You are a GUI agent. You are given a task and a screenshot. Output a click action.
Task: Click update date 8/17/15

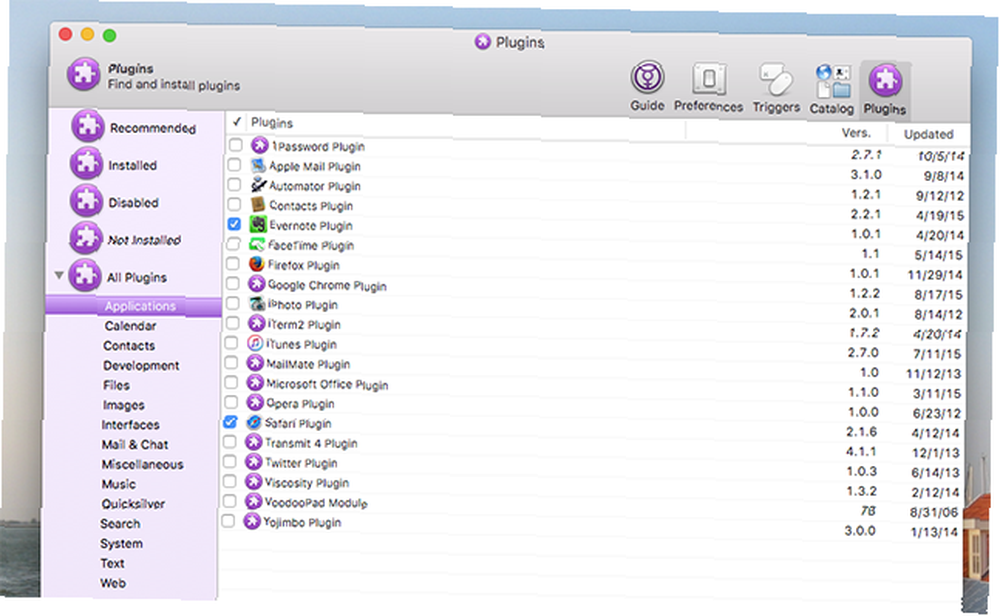tap(939, 295)
